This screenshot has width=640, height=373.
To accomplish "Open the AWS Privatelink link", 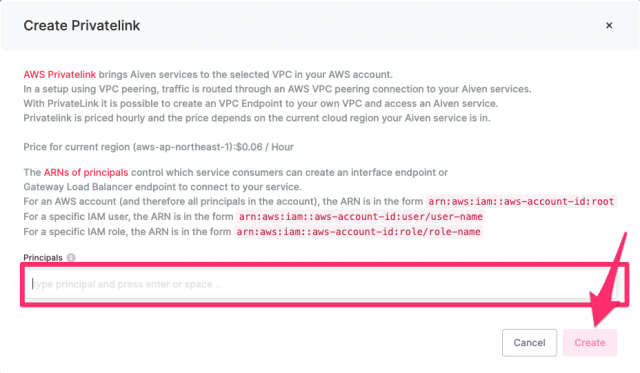I will [x=60, y=74].
